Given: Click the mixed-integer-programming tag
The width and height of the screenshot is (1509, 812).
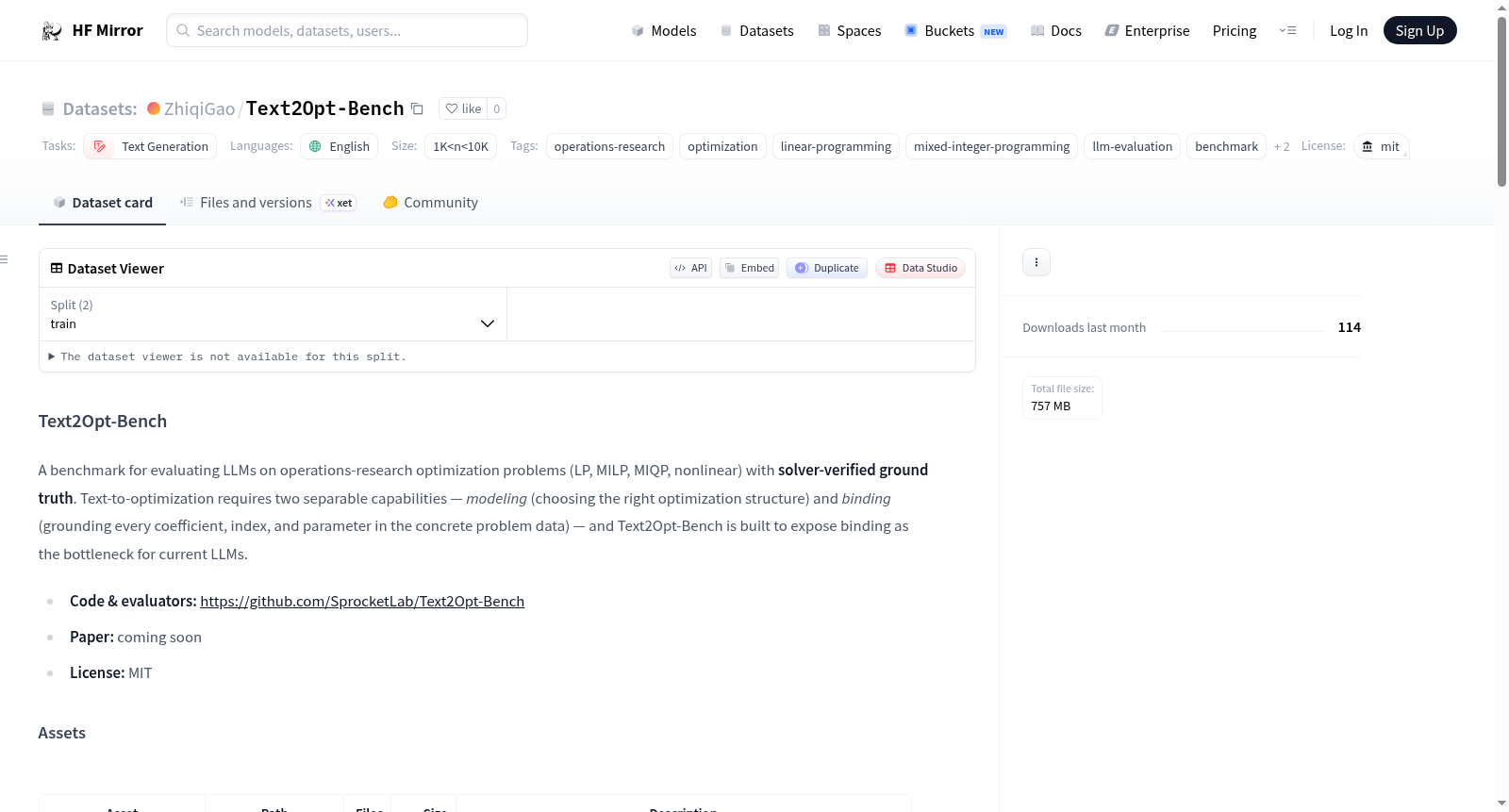Looking at the screenshot, I should click(991, 146).
